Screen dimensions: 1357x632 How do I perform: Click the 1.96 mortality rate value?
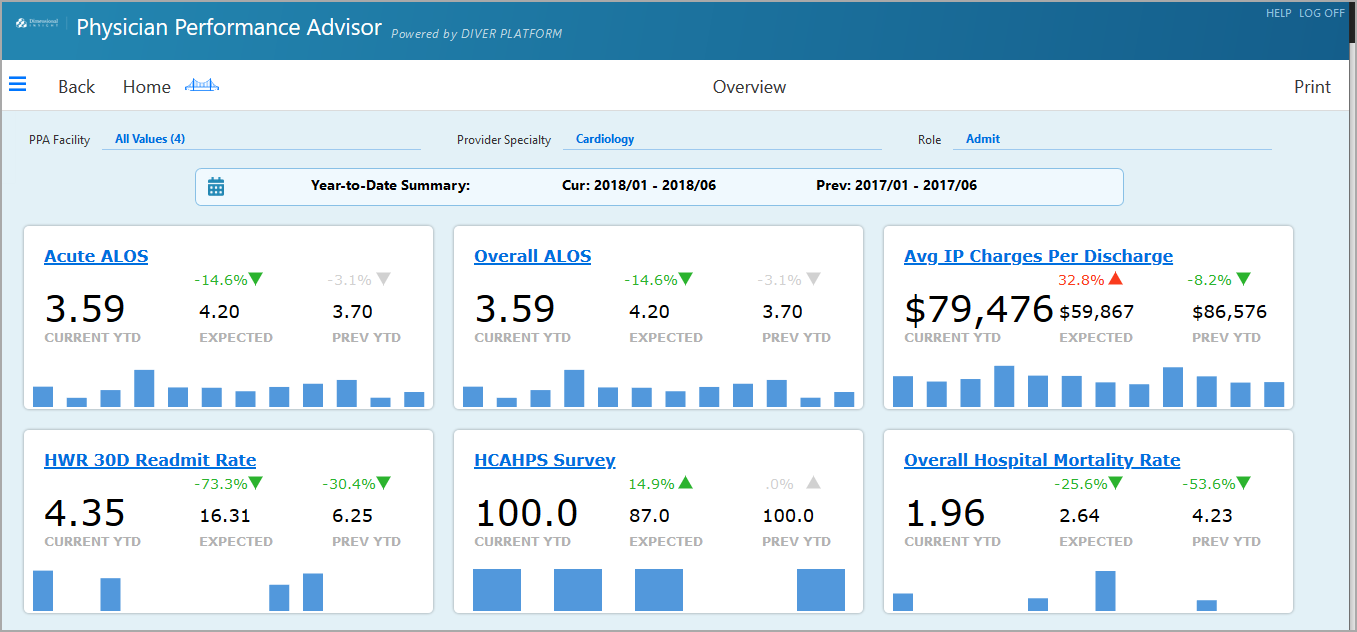click(945, 514)
